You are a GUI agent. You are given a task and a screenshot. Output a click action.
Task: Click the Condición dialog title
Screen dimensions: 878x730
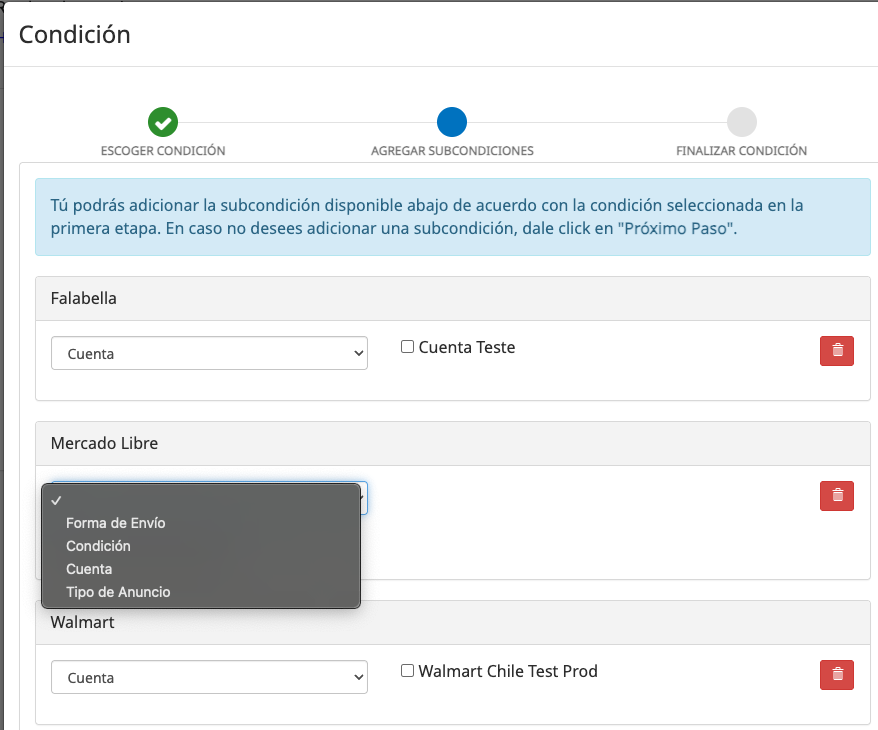click(74, 35)
